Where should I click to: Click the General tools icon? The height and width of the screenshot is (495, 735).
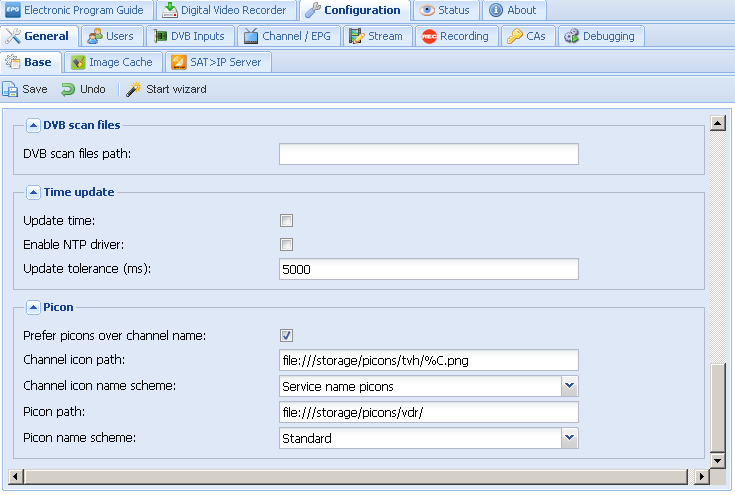[13, 36]
